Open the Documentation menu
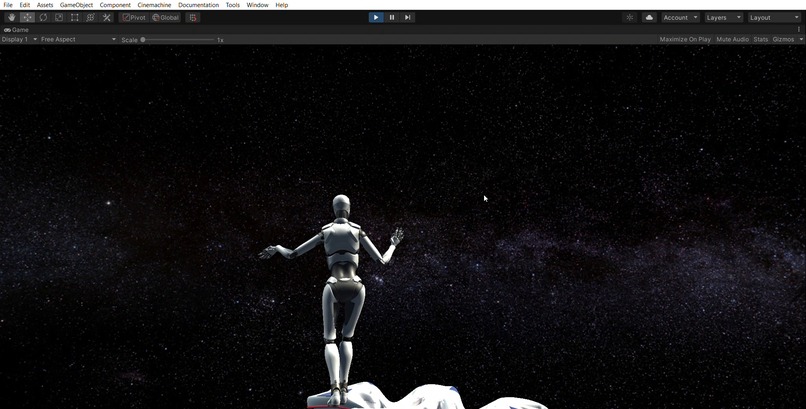 pyautogui.click(x=198, y=5)
